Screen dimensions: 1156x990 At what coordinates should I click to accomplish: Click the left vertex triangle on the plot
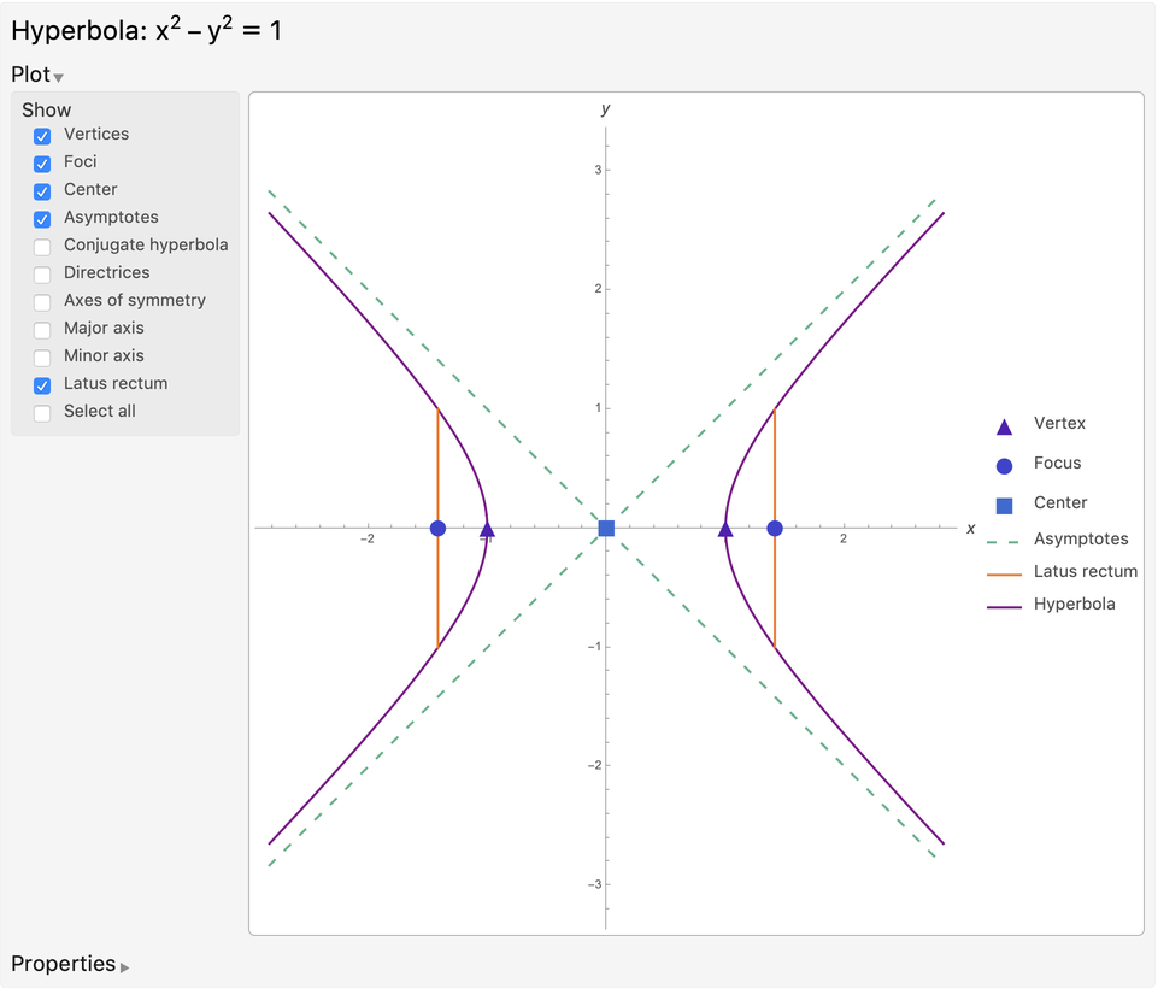[x=487, y=530]
